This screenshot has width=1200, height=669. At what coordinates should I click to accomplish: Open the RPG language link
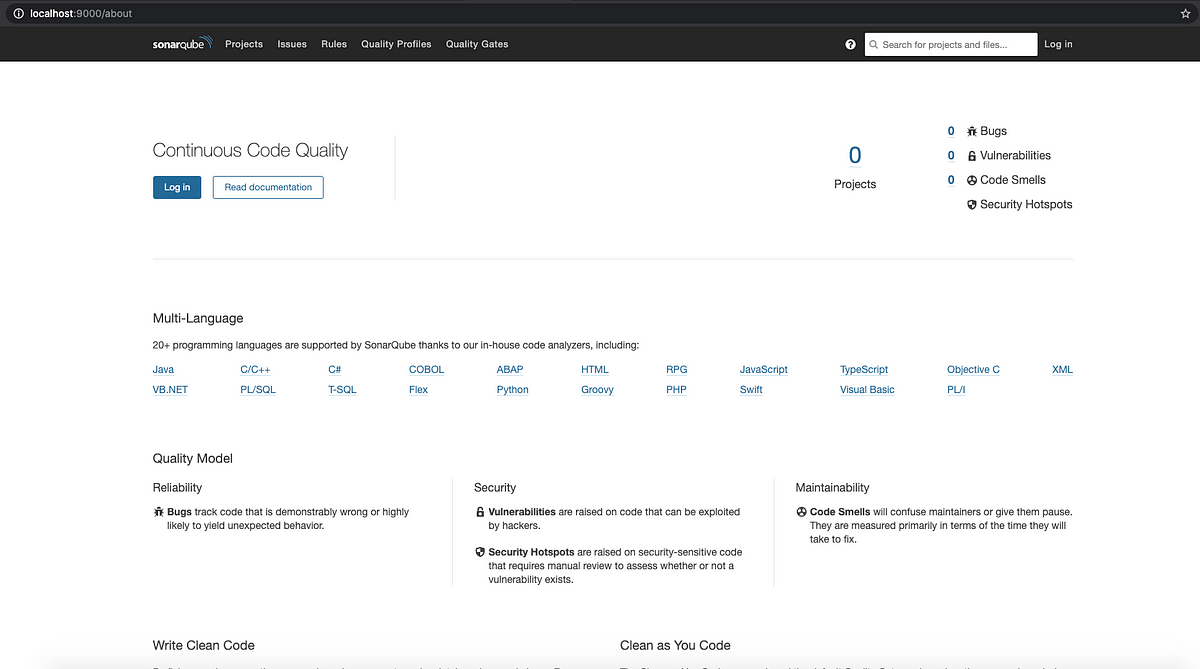tap(677, 370)
